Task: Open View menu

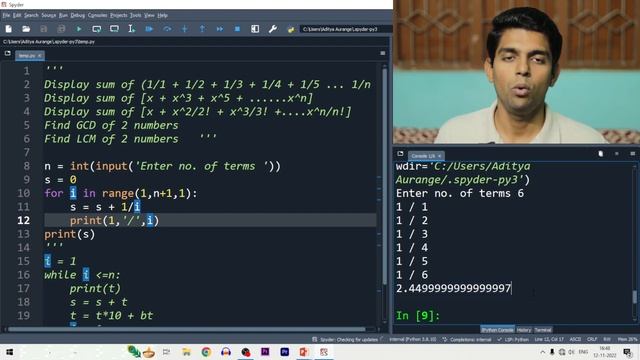Action: click(x=149, y=16)
